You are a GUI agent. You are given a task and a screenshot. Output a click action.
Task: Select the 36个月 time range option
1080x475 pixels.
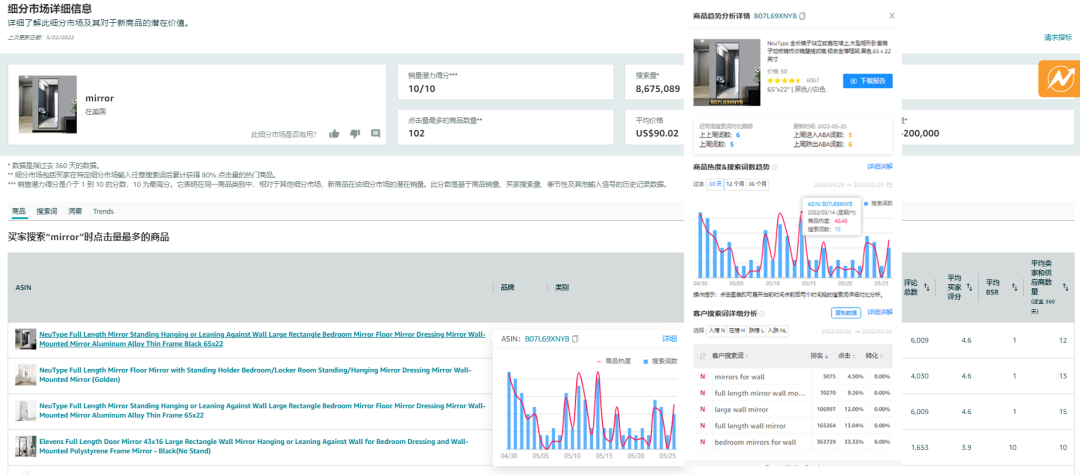click(759, 184)
